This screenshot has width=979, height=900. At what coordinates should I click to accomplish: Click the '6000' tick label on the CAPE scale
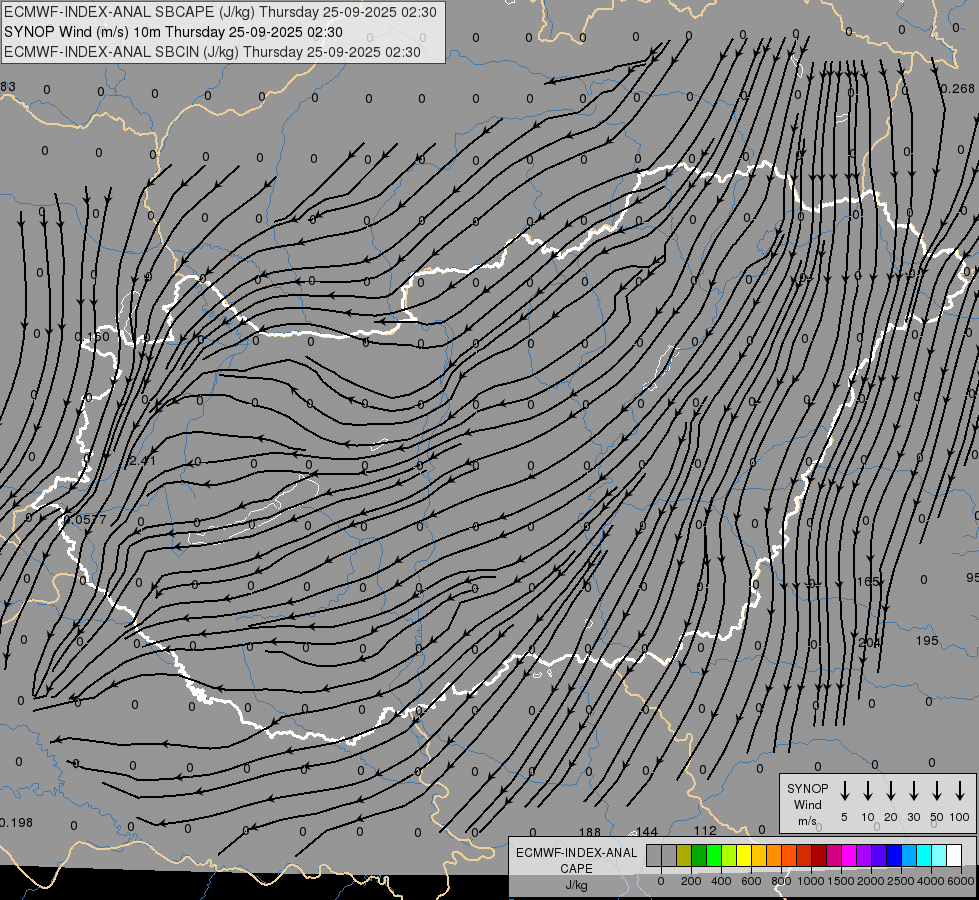coord(961,881)
